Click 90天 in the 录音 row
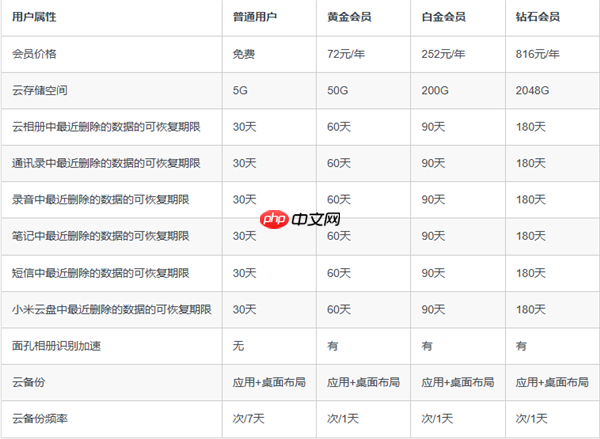 pos(433,199)
